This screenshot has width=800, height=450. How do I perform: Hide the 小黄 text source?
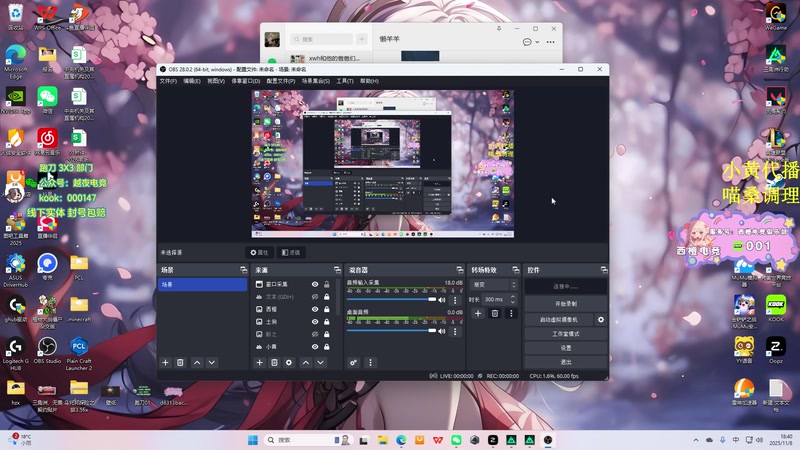(x=315, y=346)
